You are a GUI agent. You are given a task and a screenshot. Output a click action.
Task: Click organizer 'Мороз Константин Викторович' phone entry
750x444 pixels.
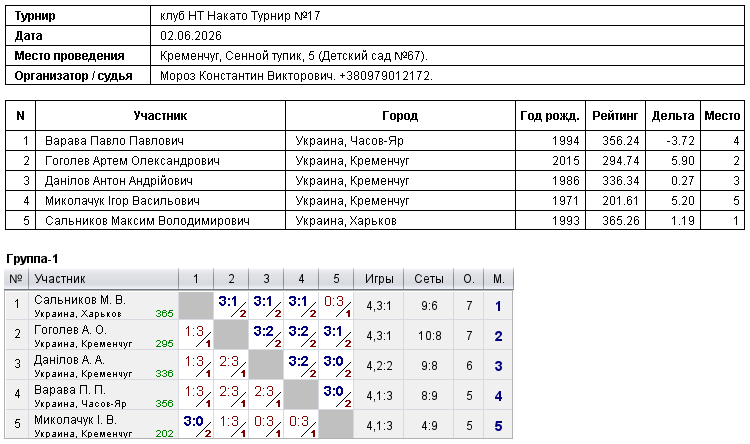296,76
